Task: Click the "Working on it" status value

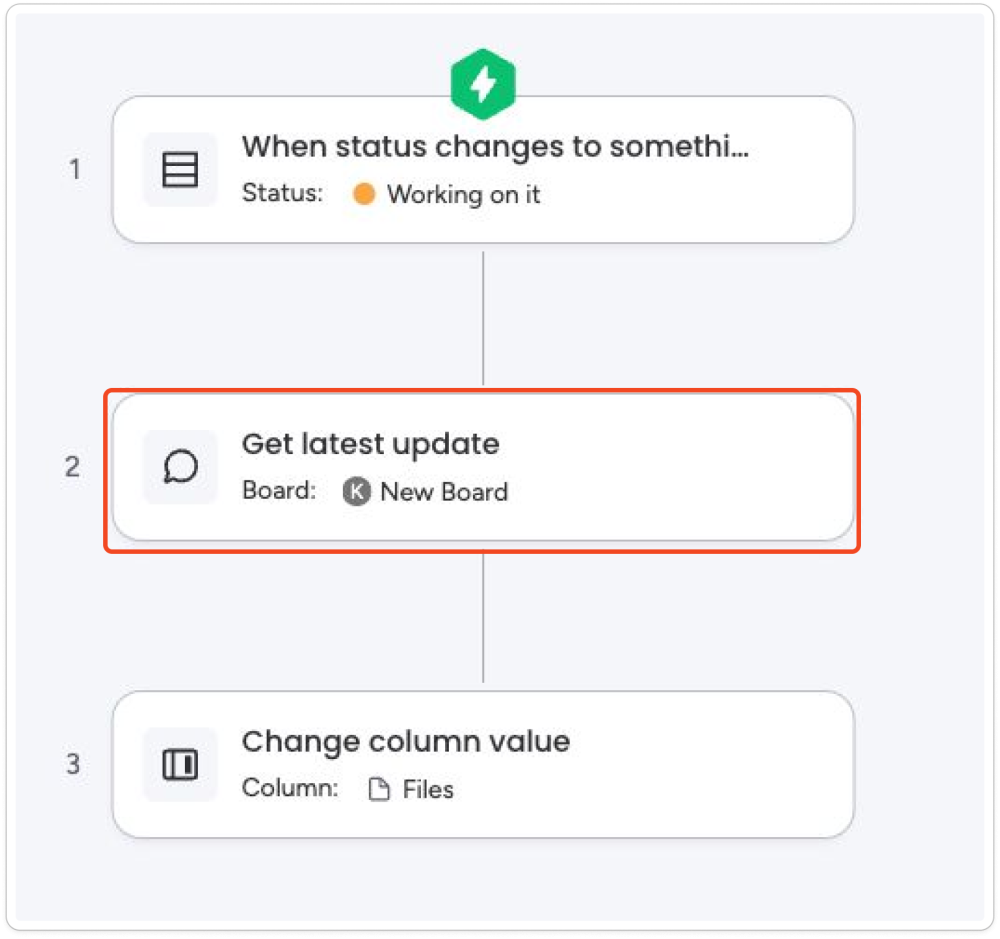Action: [463, 194]
